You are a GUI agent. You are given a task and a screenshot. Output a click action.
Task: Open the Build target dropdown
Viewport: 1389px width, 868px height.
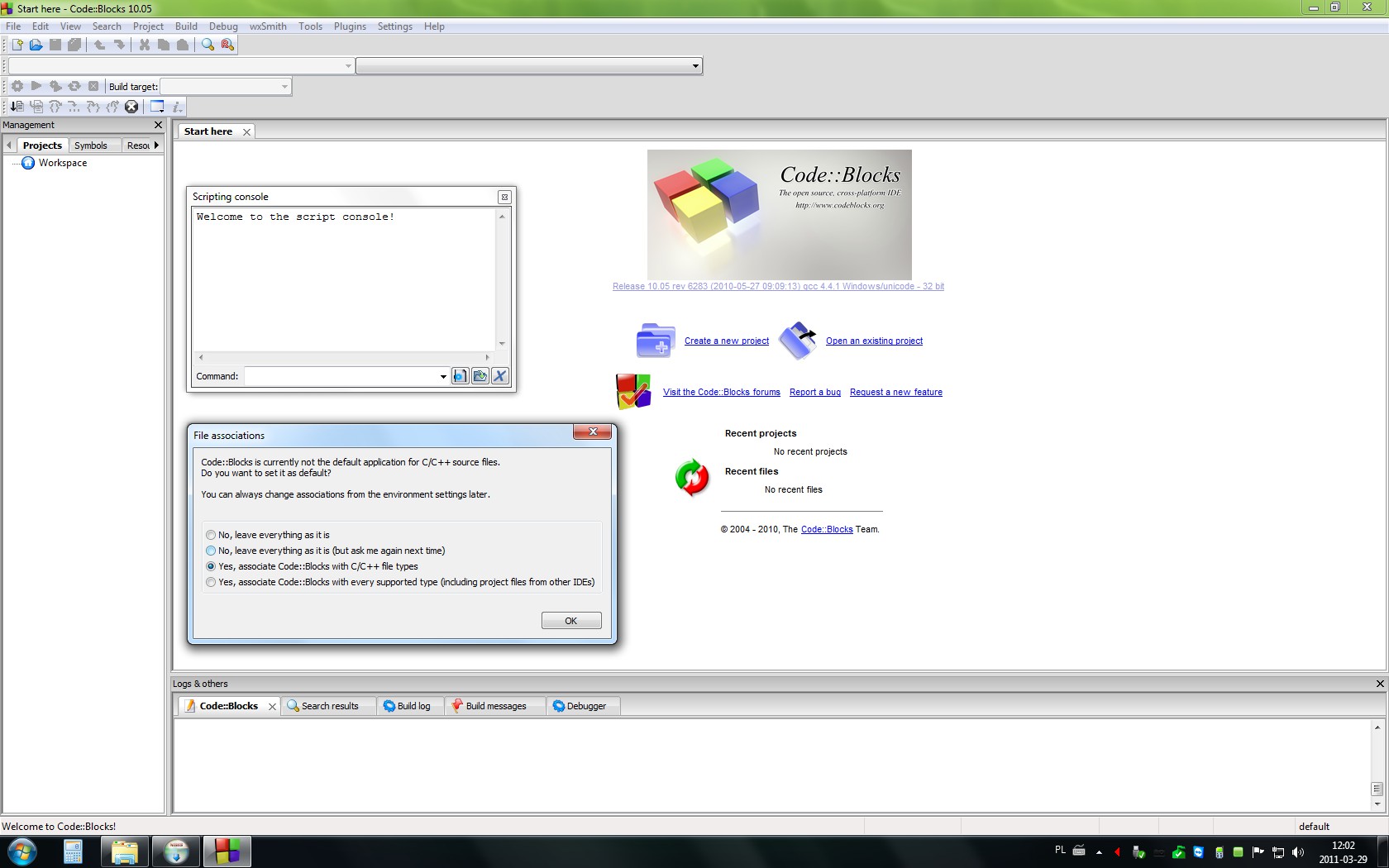pos(284,87)
